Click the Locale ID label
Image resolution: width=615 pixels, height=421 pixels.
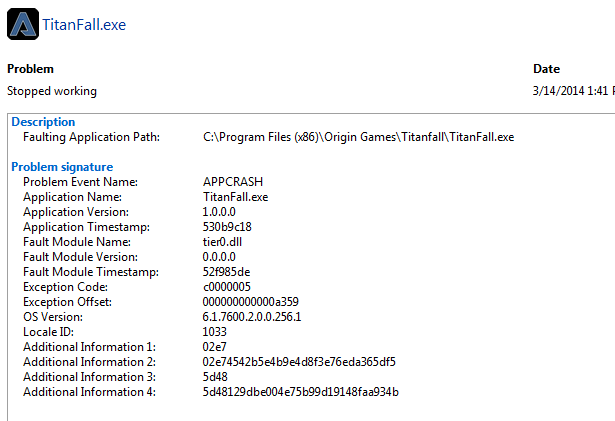[x=48, y=332]
